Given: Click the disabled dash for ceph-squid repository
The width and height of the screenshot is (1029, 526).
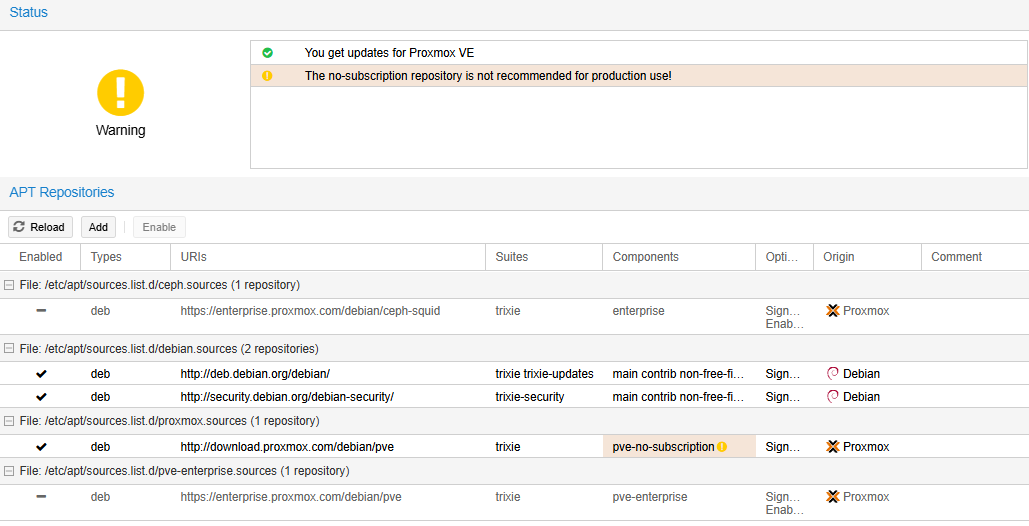Looking at the screenshot, I should (x=41, y=311).
